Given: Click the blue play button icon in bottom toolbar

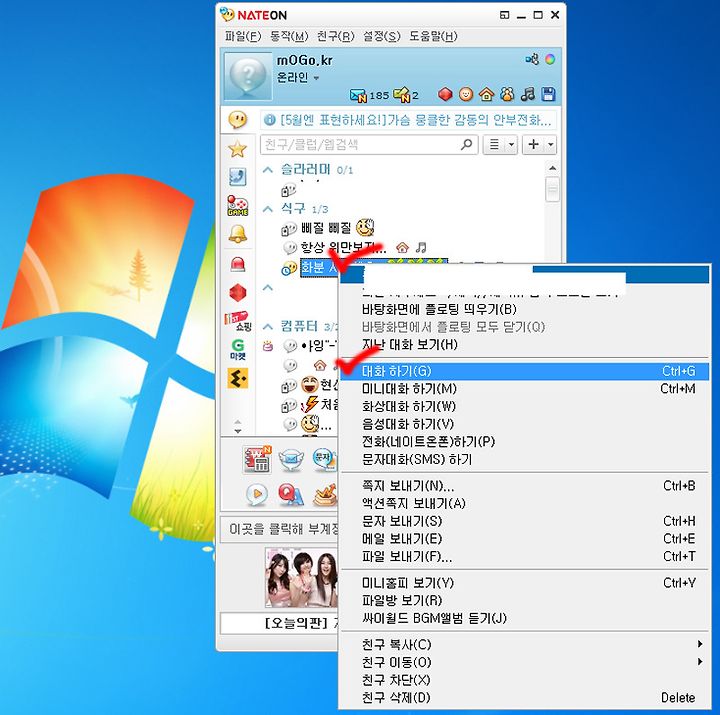Looking at the screenshot, I should tap(257, 495).
